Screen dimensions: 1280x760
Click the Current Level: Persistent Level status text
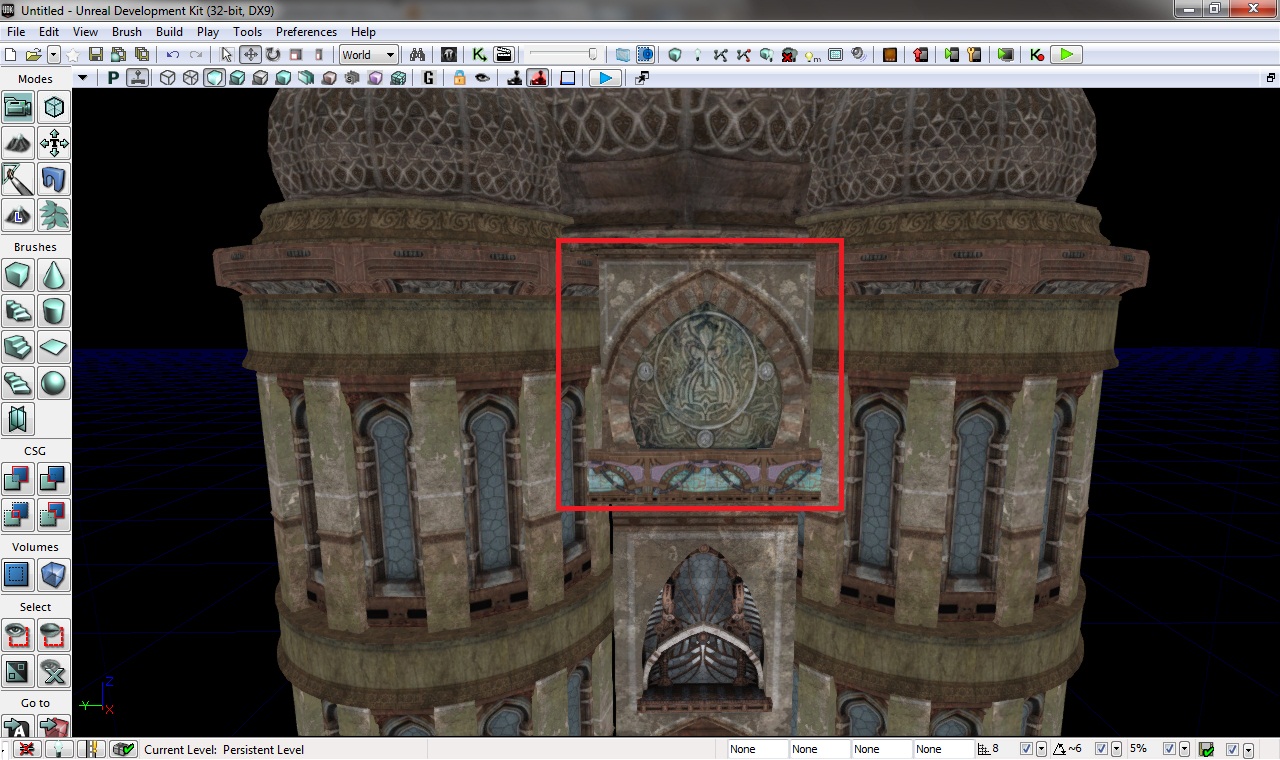[x=224, y=749]
